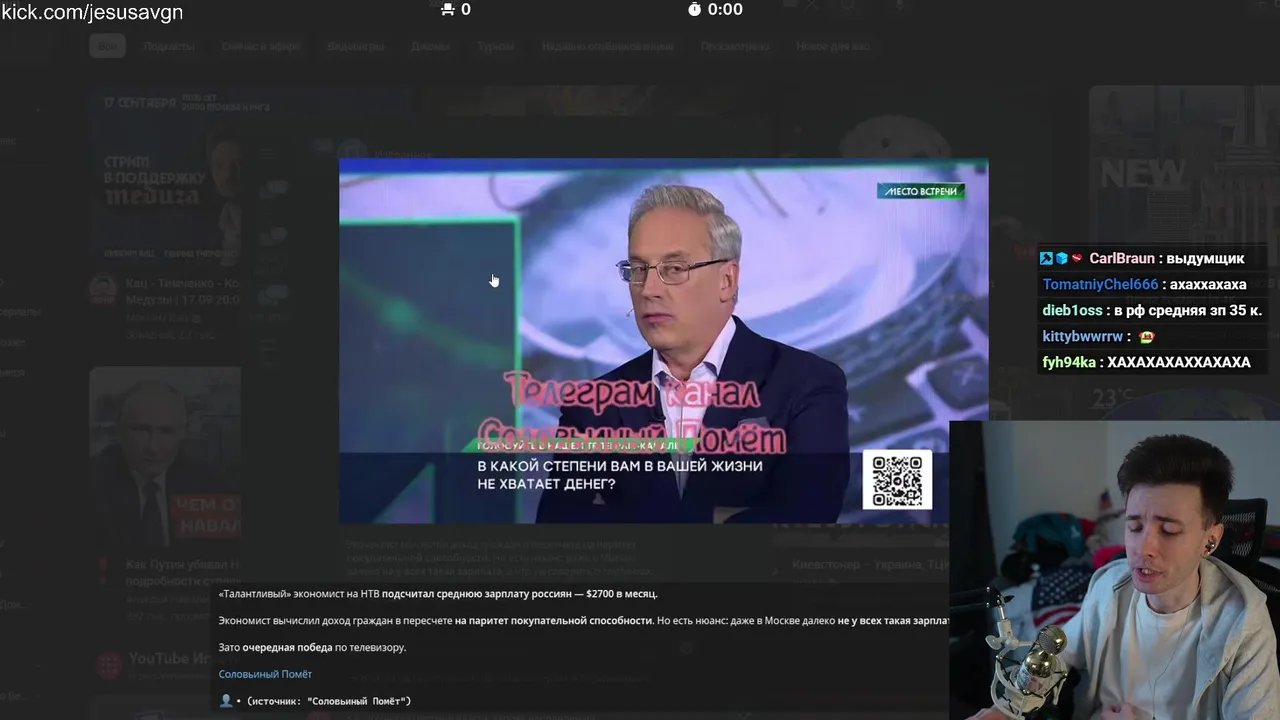Select the 'Все' filter chip
Image resolution: width=1280 pixels, height=720 pixels.
(106, 46)
